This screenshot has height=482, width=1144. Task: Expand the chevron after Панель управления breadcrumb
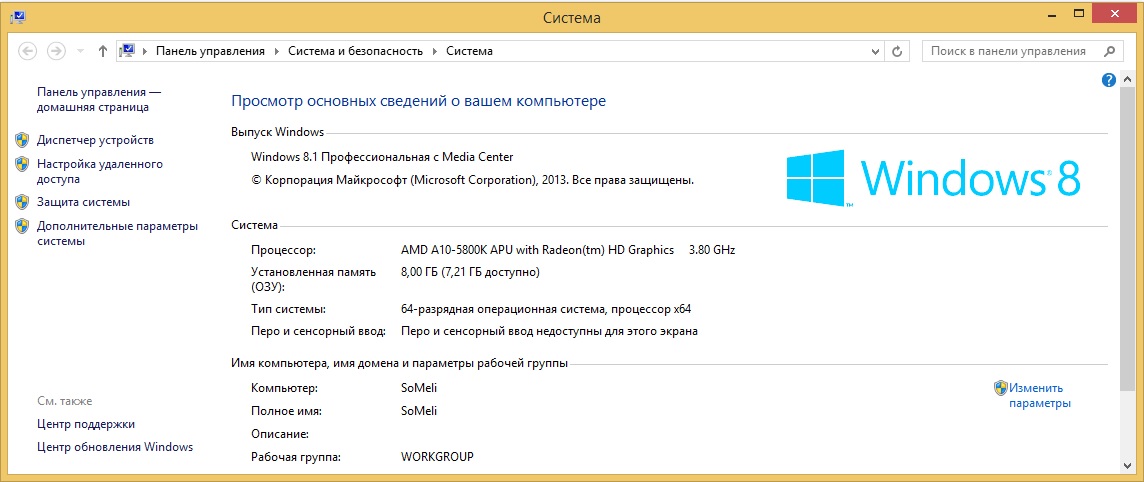(277, 51)
